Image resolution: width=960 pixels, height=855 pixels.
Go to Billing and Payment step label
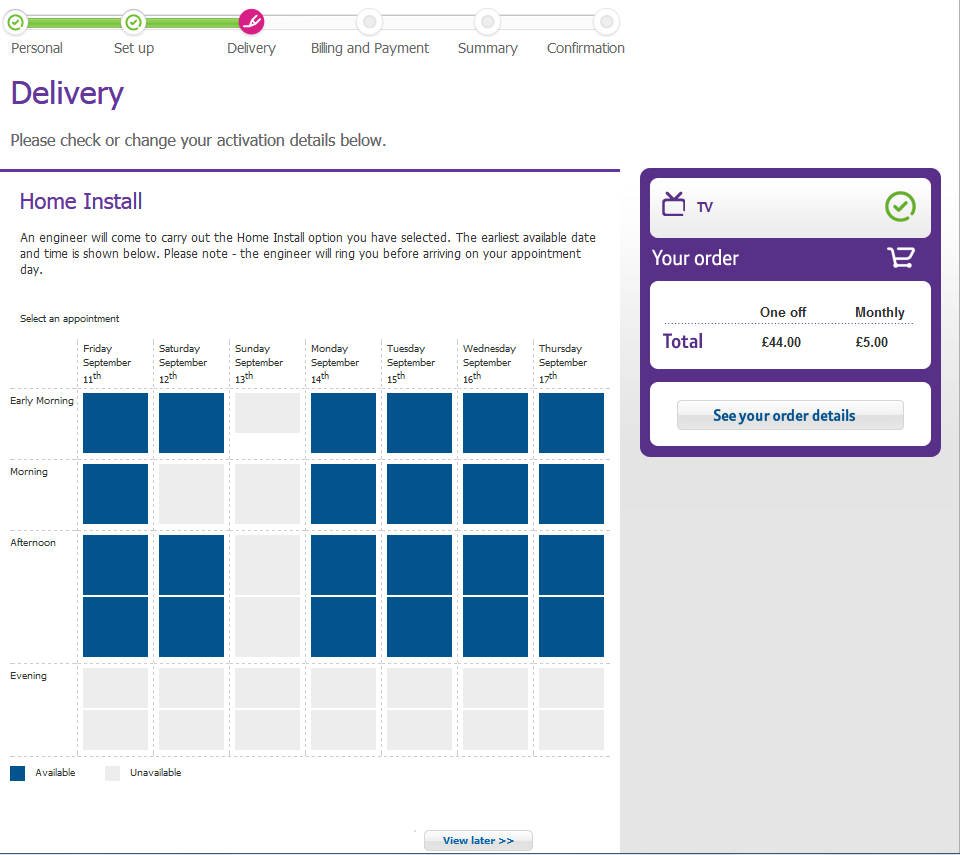click(370, 48)
